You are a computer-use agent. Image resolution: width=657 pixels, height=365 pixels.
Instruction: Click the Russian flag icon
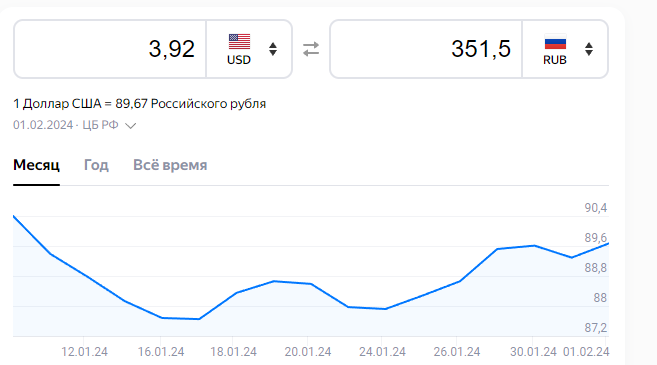[555, 41]
